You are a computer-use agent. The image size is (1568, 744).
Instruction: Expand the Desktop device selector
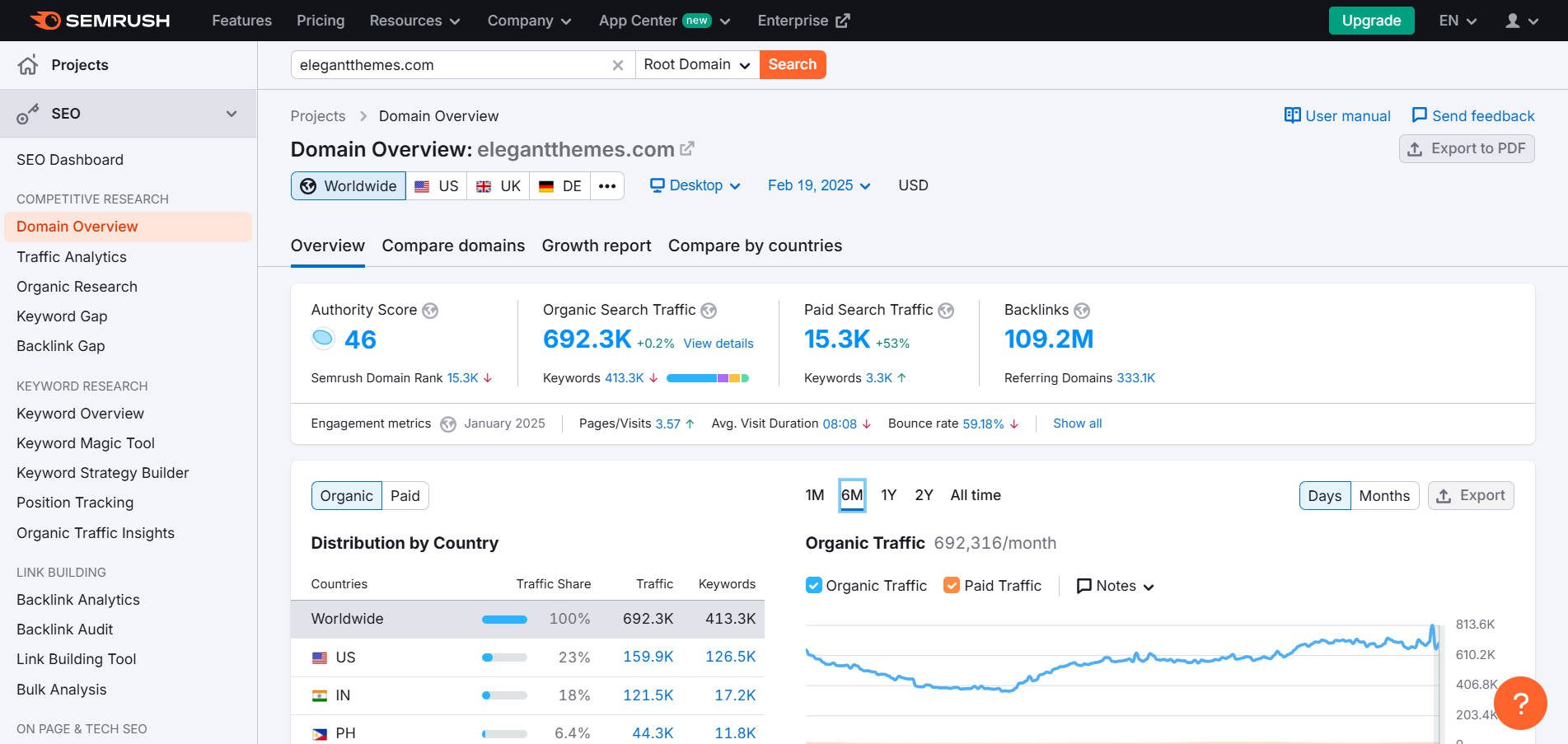tap(695, 185)
